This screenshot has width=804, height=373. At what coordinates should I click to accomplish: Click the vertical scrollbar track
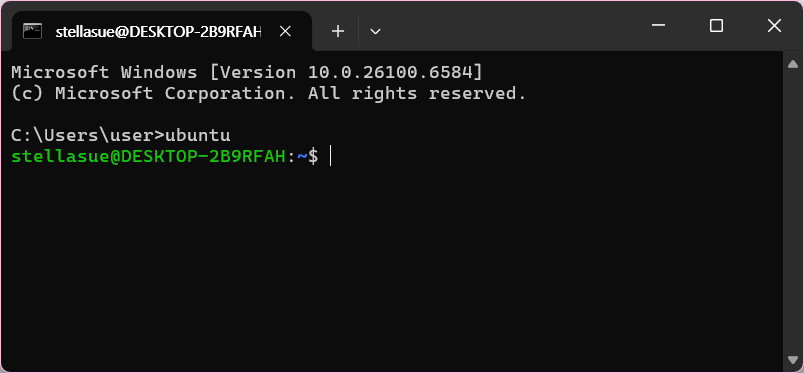[793, 212]
